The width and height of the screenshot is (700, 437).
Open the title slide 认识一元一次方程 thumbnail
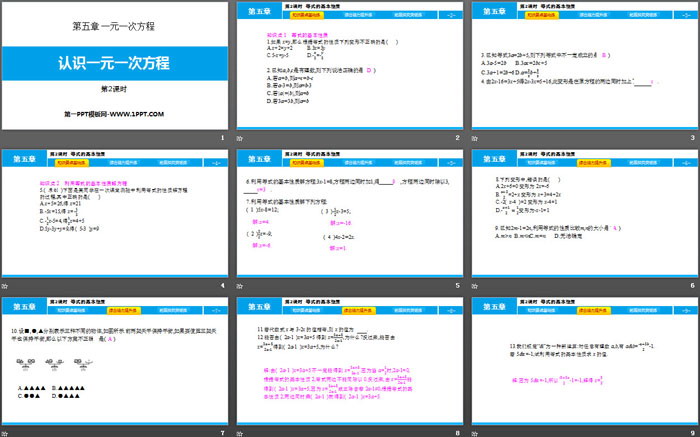(115, 67)
